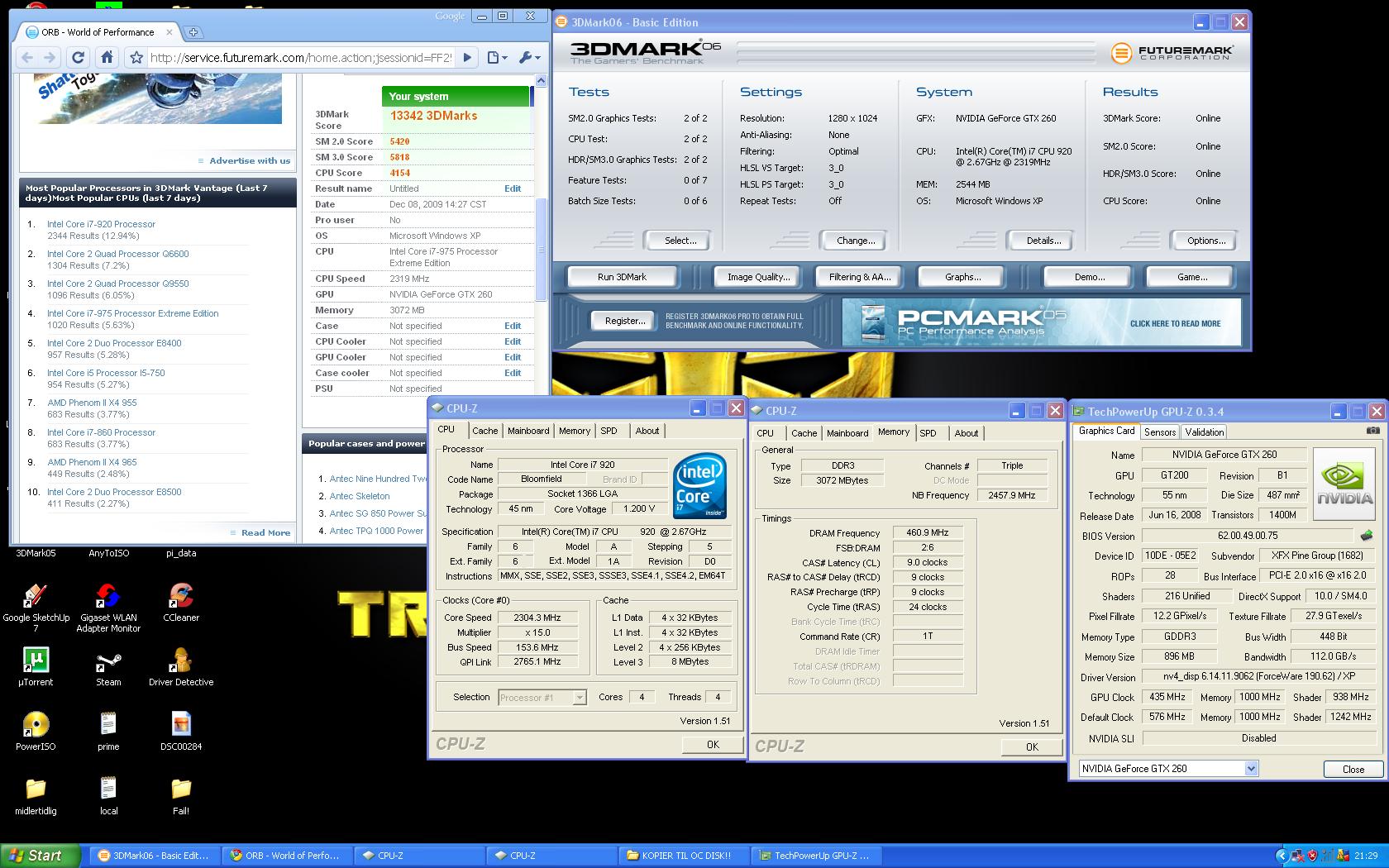Reload the ORB page in Chrome

[x=78, y=57]
